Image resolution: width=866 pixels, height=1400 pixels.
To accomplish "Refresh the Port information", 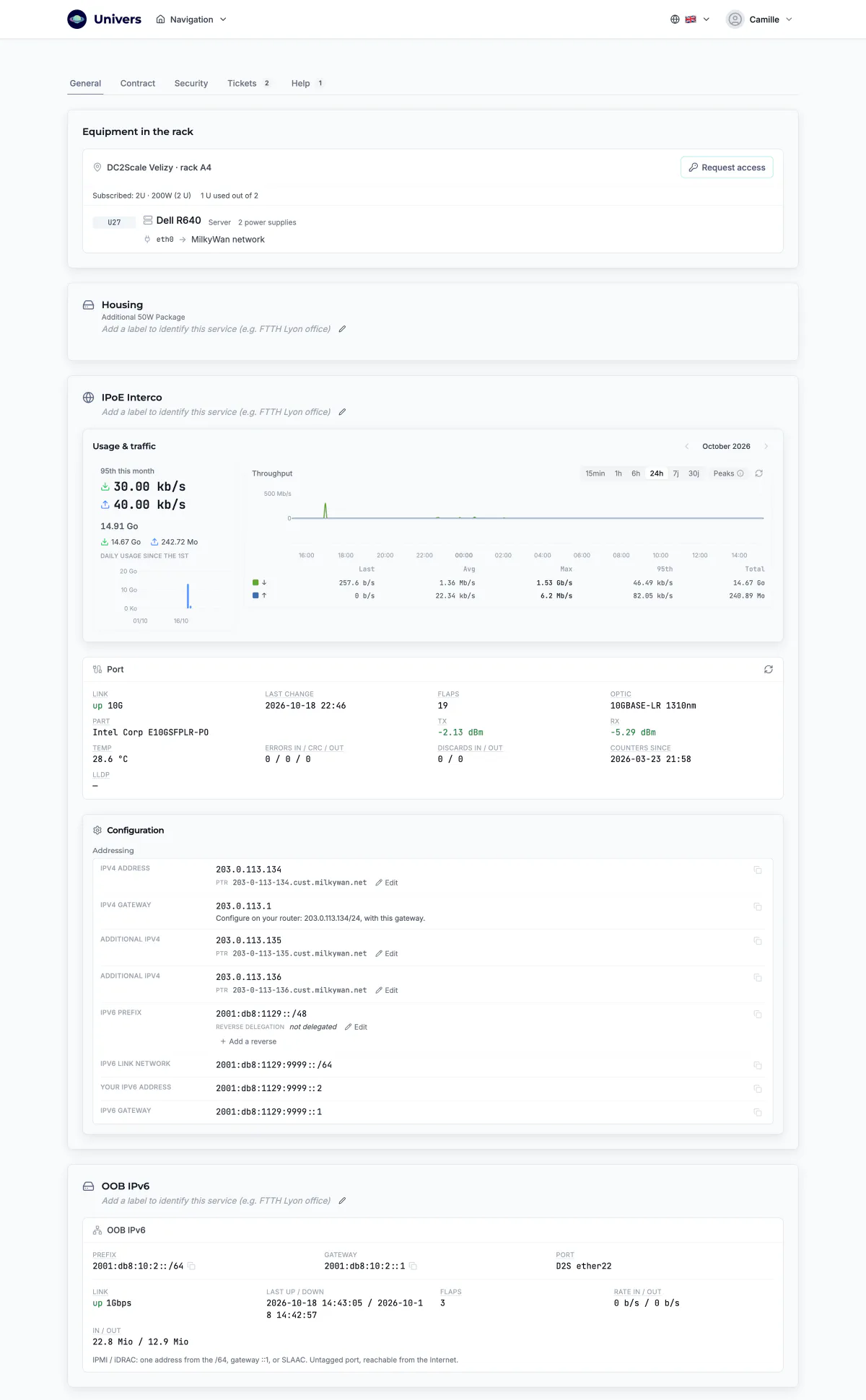I will tap(769, 670).
